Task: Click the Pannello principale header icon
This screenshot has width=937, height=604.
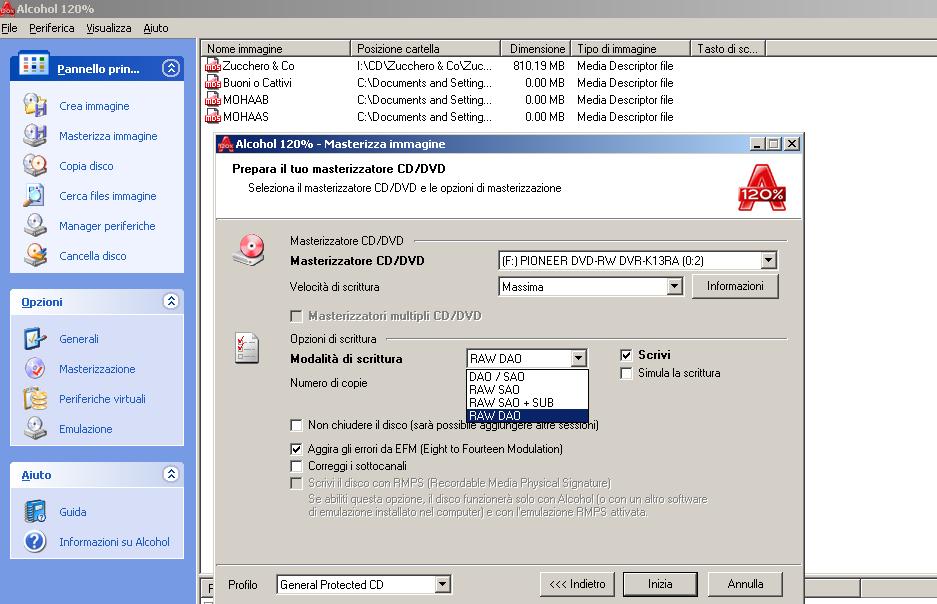Action: [x=33, y=63]
